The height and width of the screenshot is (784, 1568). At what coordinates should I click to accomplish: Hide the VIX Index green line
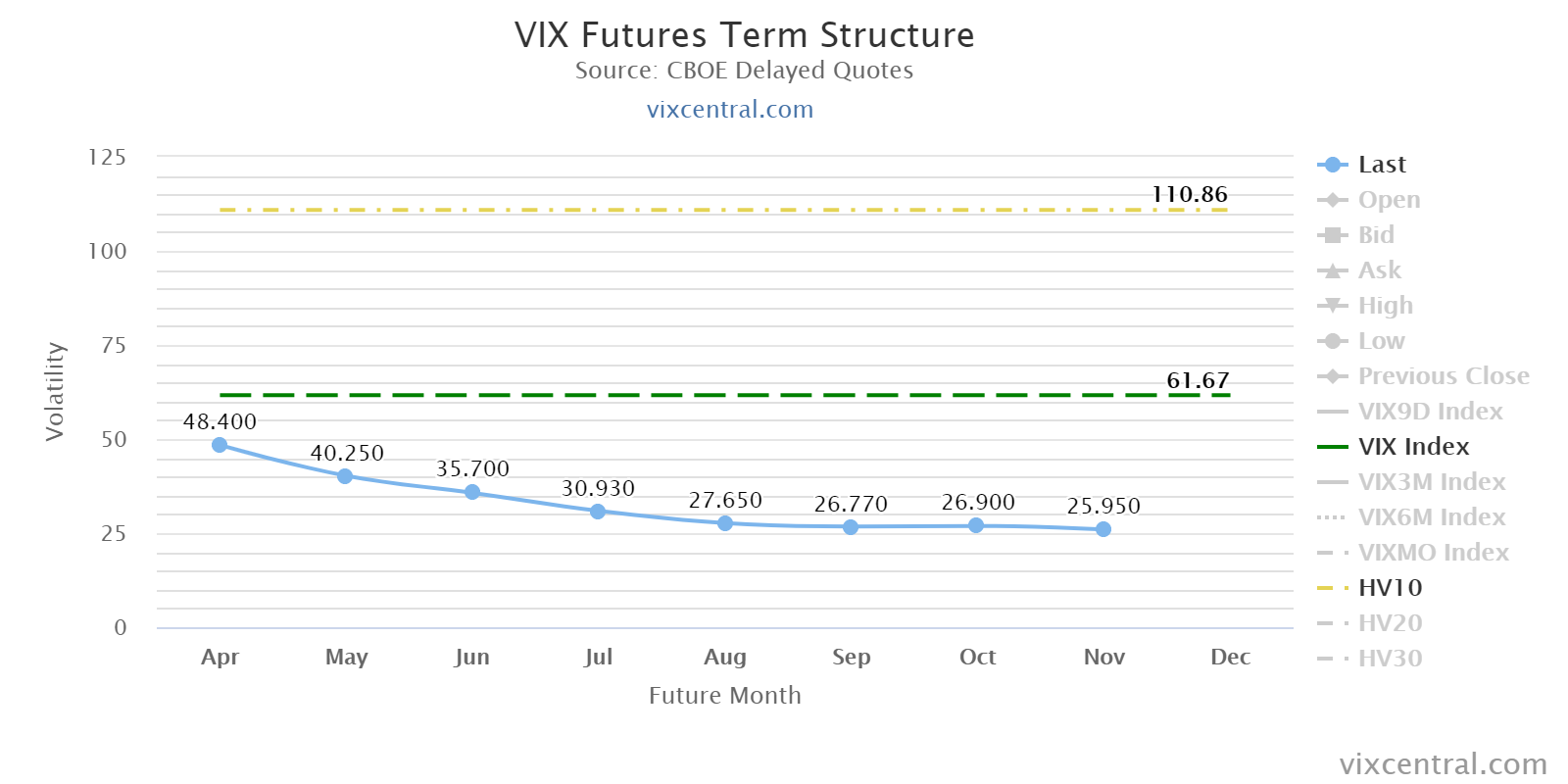1394,447
